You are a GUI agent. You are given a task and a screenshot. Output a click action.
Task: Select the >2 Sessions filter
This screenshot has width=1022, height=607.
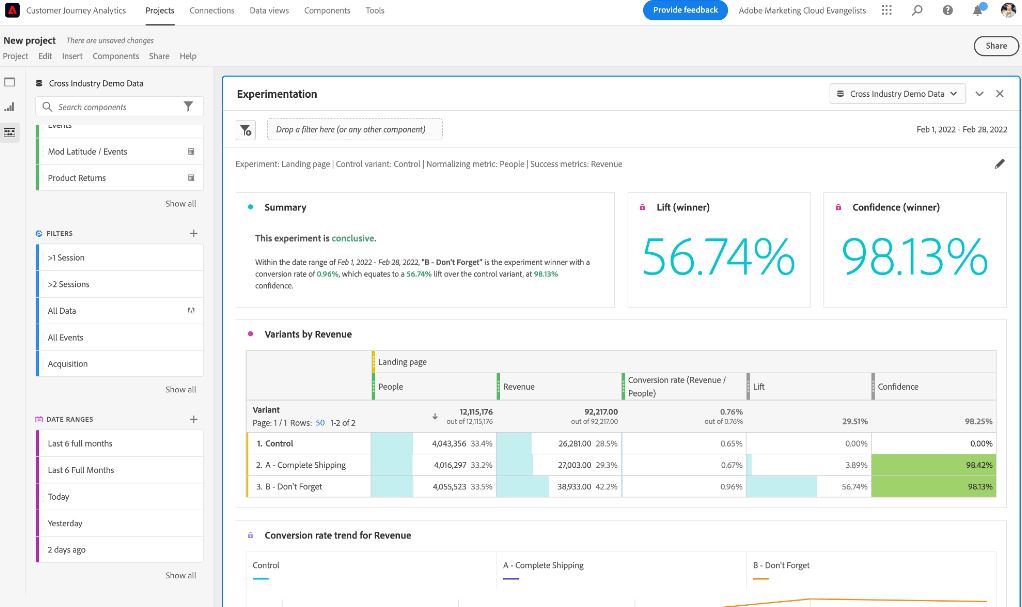coord(120,284)
